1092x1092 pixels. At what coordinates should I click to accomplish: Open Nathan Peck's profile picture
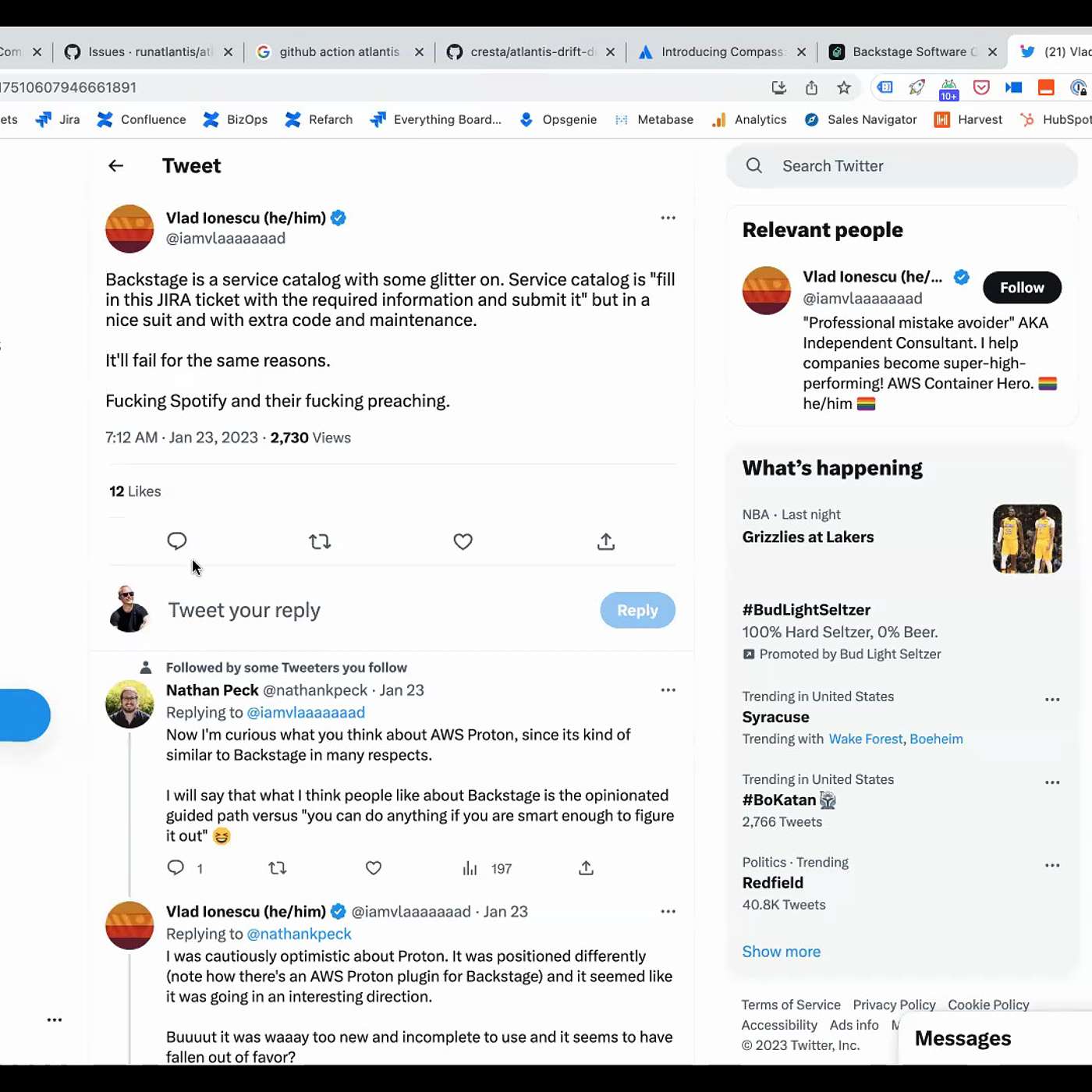click(x=129, y=704)
